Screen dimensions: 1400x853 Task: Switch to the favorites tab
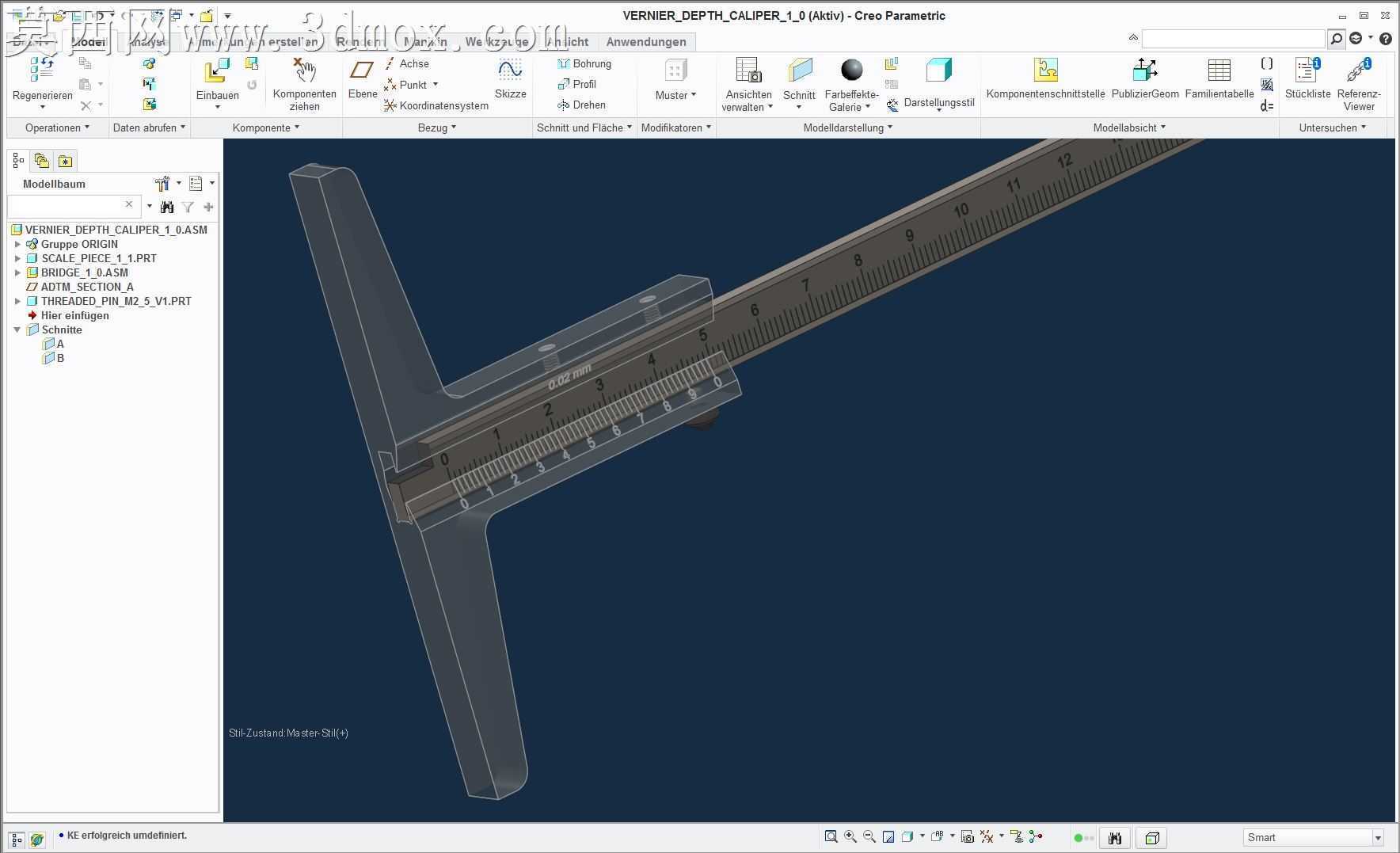(65, 161)
